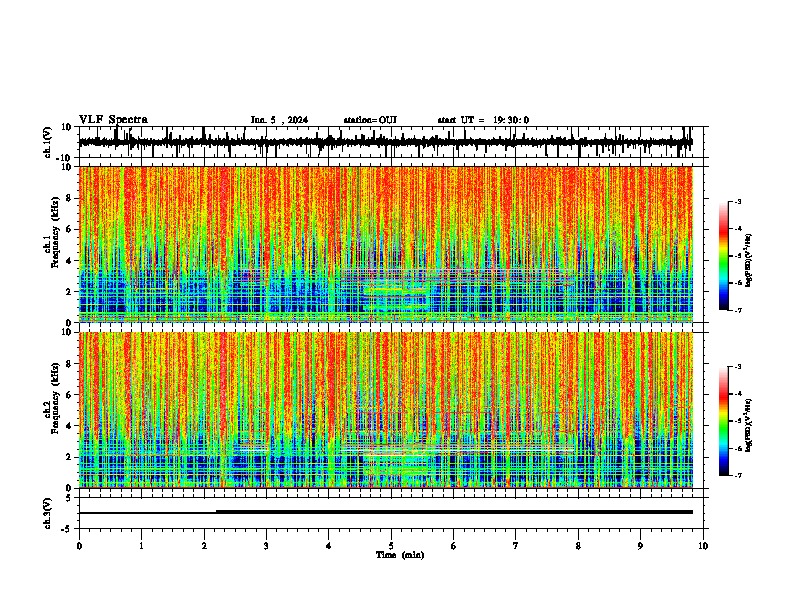Click the 4 kHz tick on ch.2 axis
Image resolution: width=792 pixels, height=612 pixels.
[x=69, y=426]
